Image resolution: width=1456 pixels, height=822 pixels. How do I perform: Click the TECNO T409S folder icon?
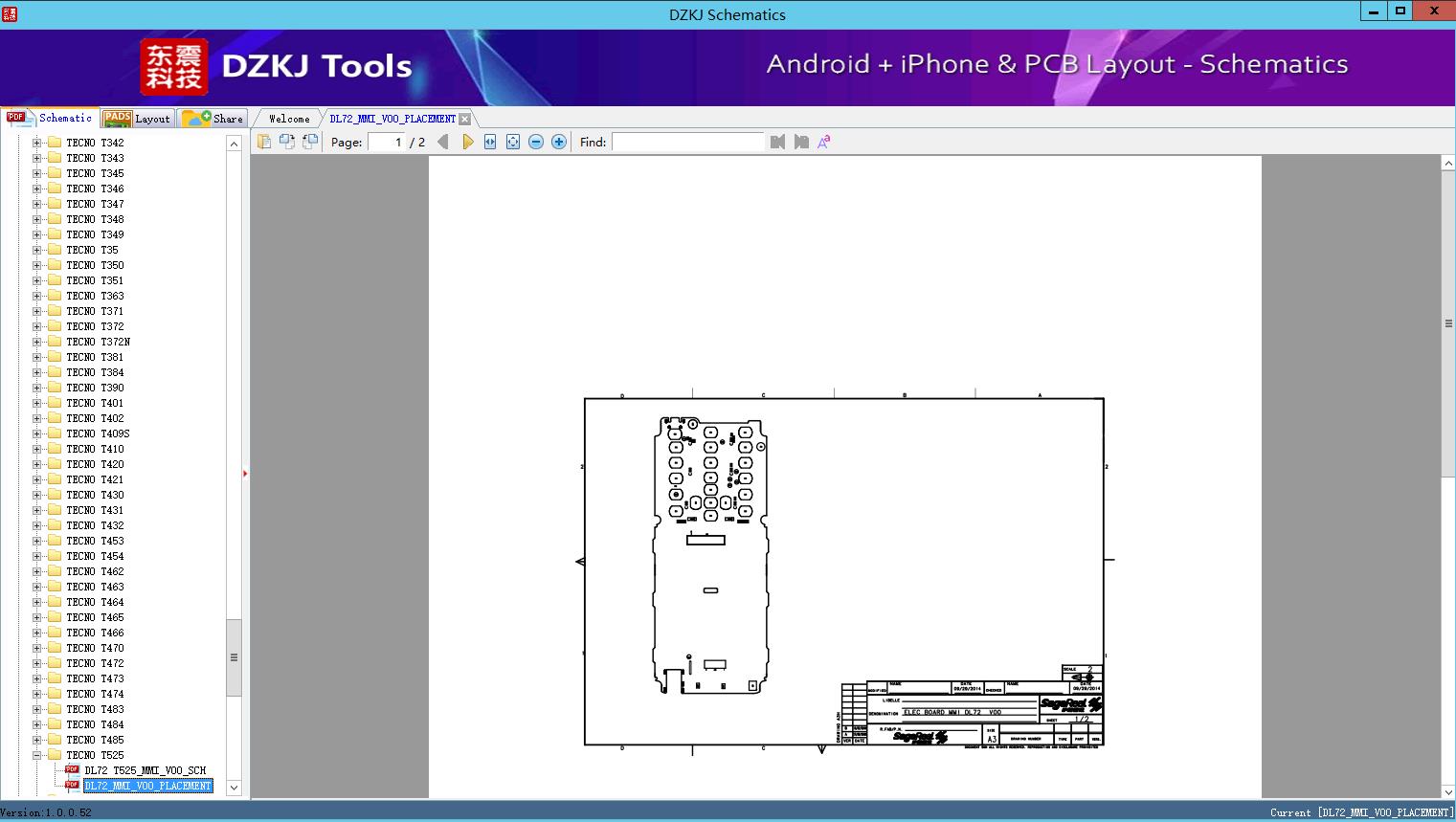[55, 433]
